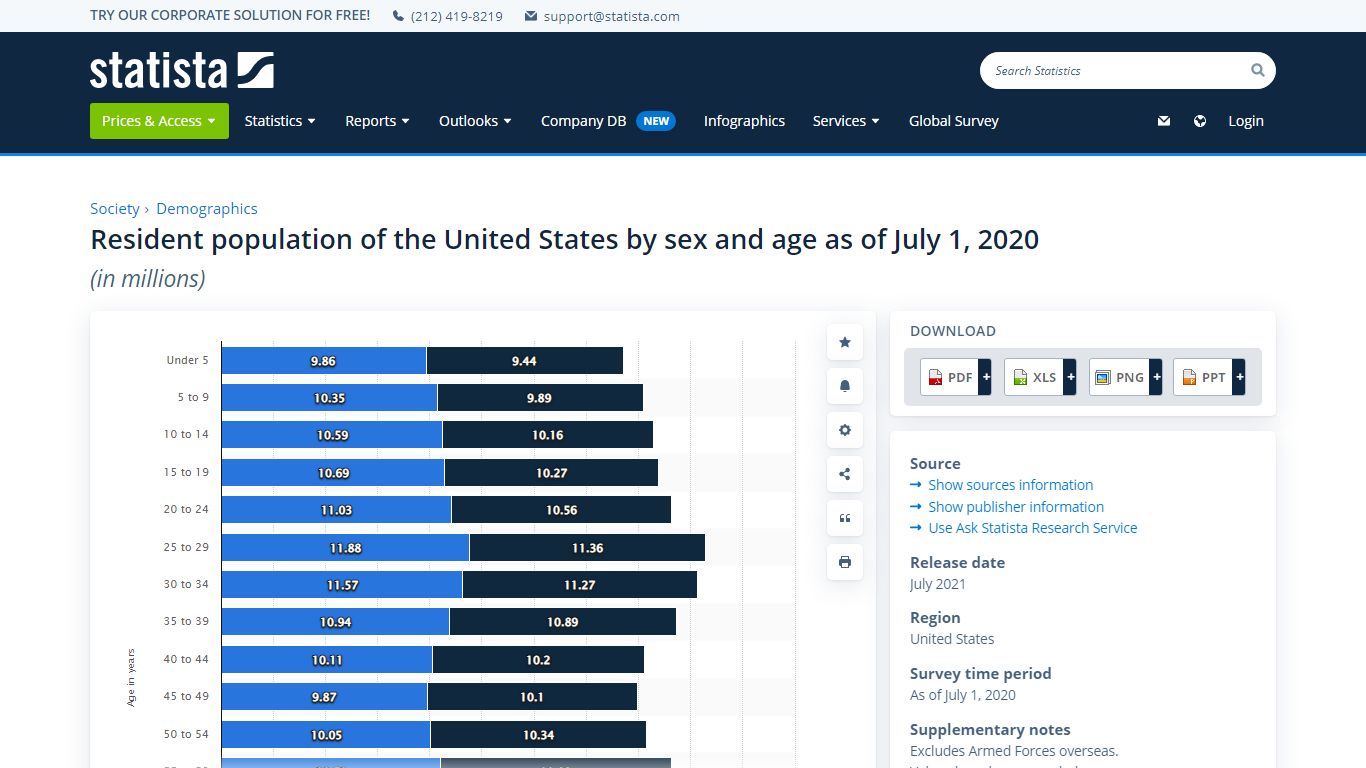This screenshot has width=1366, height=768.
Task: Click the plus next to PNG
Action: [1156, 377]
